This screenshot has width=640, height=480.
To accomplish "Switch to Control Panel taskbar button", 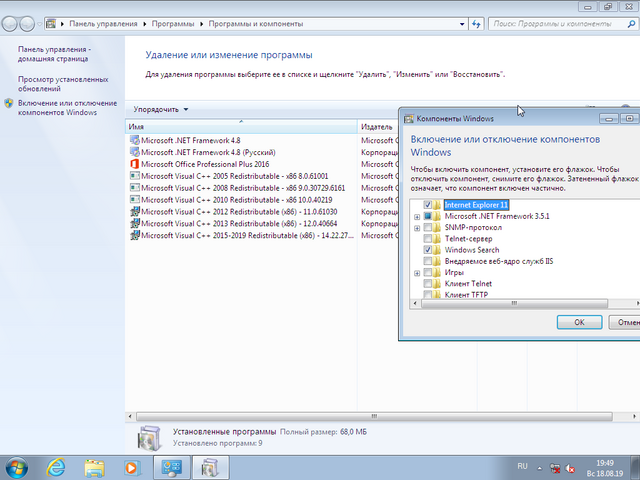I will (171, 468).
